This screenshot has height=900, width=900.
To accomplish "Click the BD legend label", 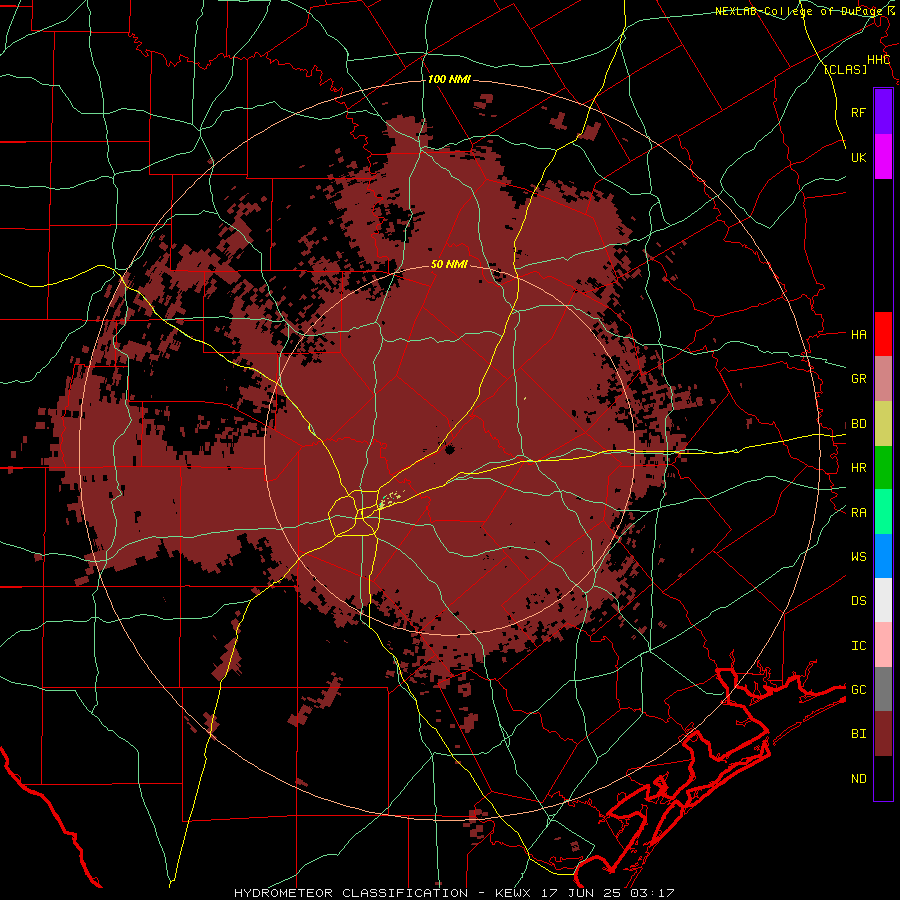I will tap(858, 424).
